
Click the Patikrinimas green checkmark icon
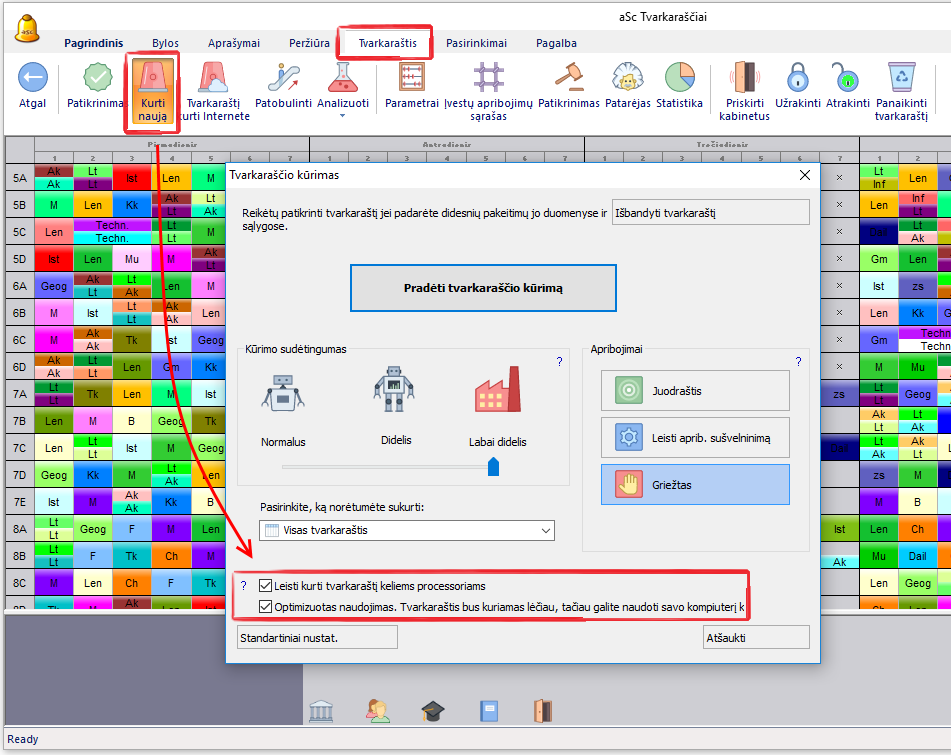click(97, 78)
